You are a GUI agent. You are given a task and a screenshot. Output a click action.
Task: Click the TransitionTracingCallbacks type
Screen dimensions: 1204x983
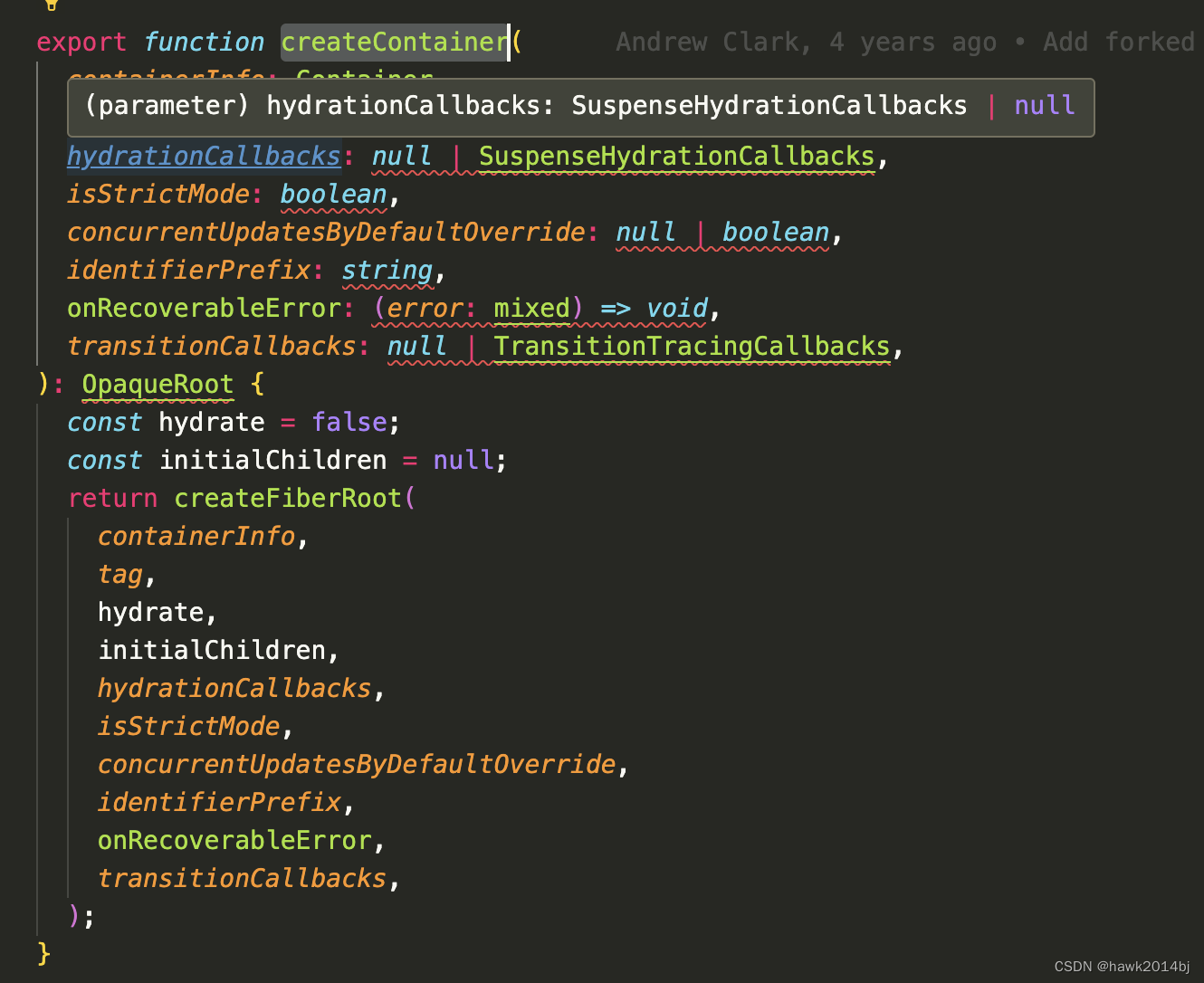[693, 347]
